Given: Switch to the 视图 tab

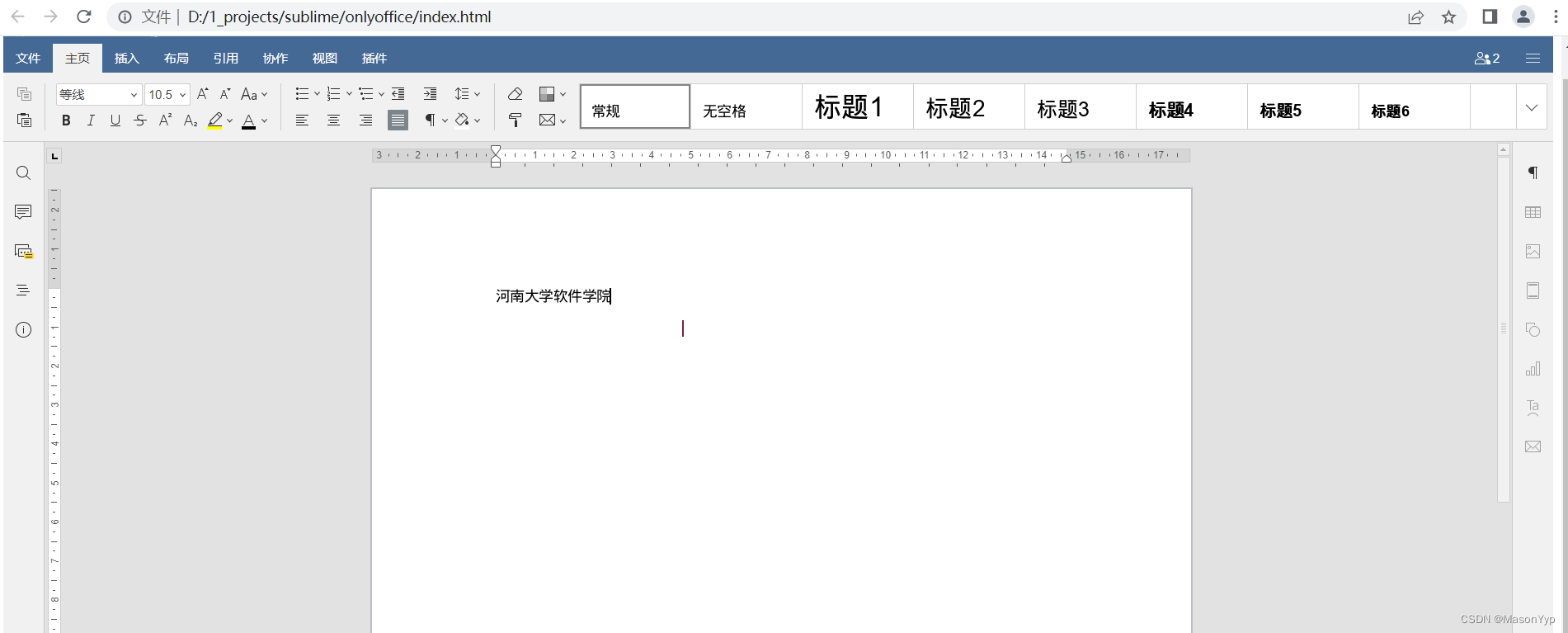Looking at the screenshot, I should pos(325,59).
